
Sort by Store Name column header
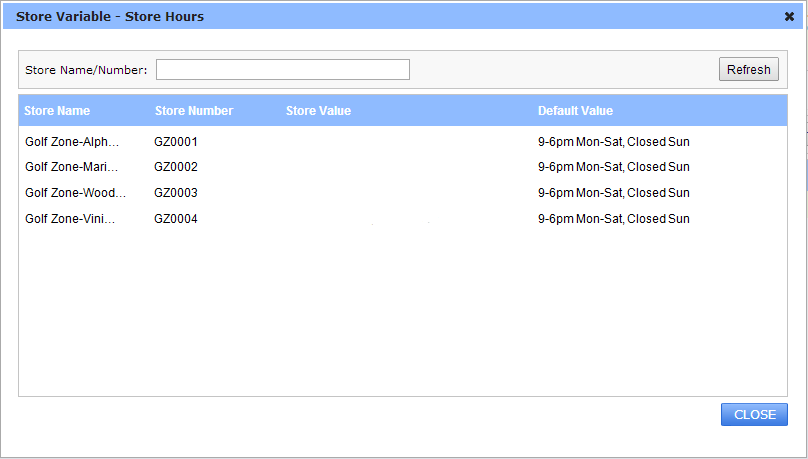pos(57,111)
